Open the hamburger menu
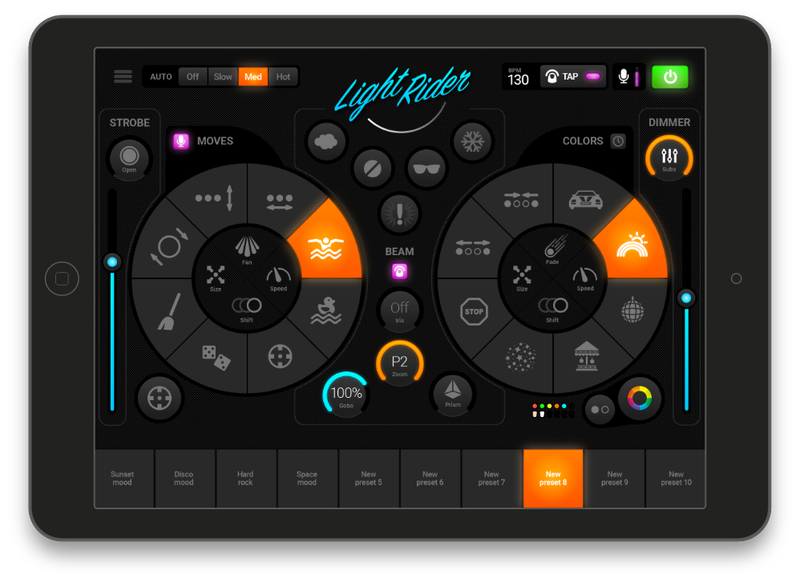The image size is (800, 584). click(x=123, y=77)
